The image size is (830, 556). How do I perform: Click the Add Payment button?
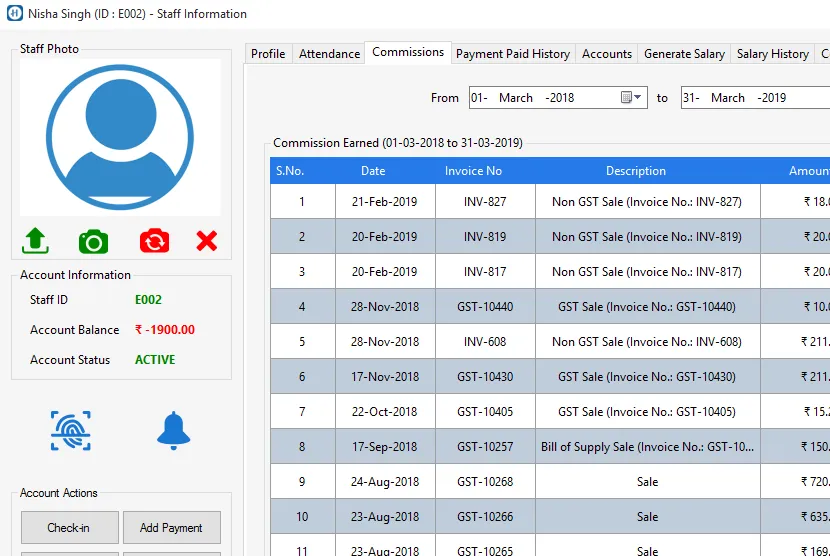pyautogui.click(x=171, y=528)
